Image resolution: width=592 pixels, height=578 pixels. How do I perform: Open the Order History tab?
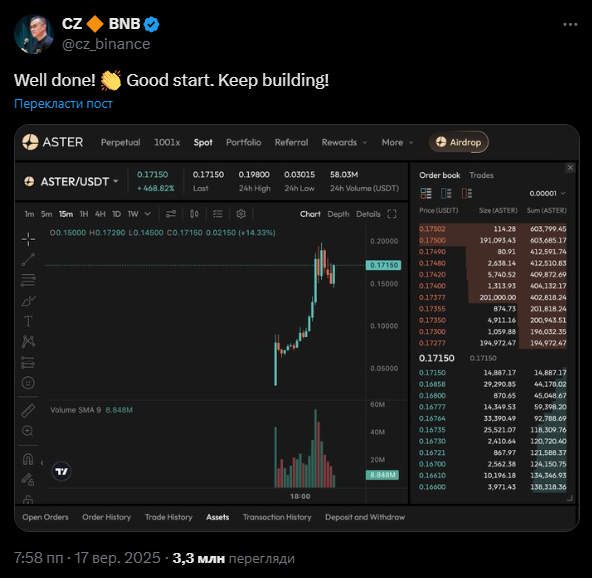pyautogui.click(x=106, y=517)
